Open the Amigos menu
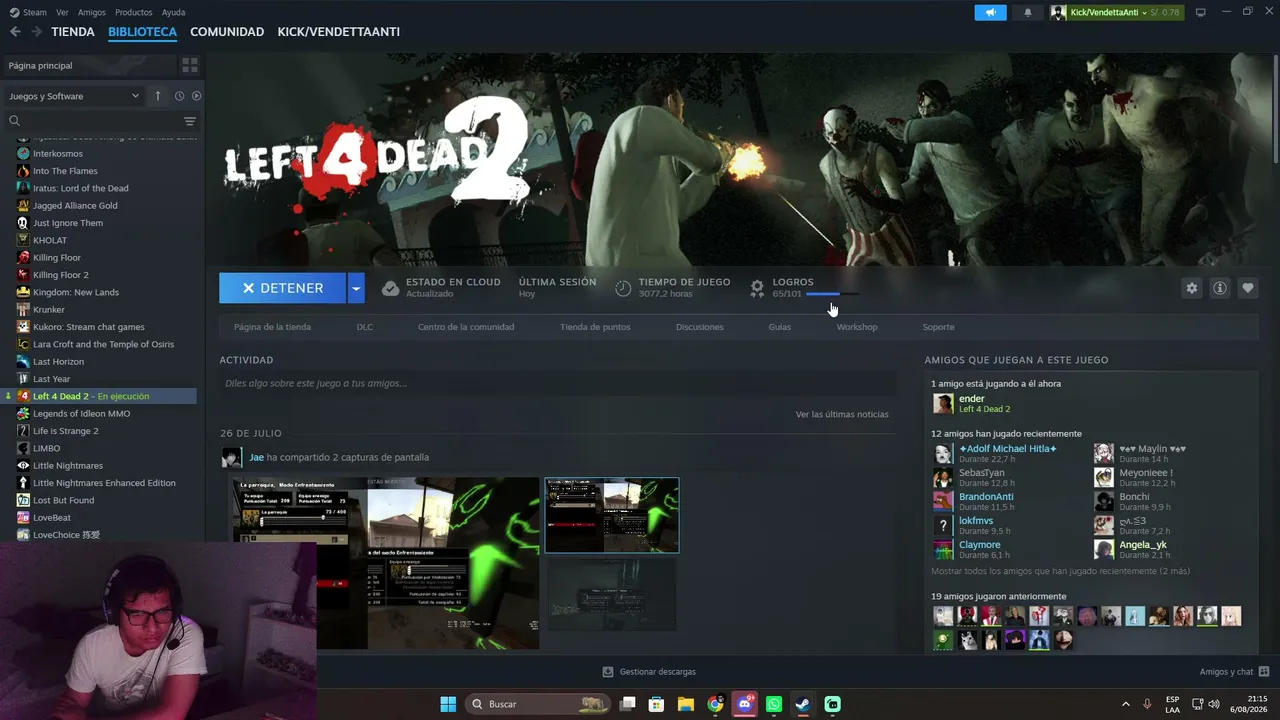 [x=91, y=12]
